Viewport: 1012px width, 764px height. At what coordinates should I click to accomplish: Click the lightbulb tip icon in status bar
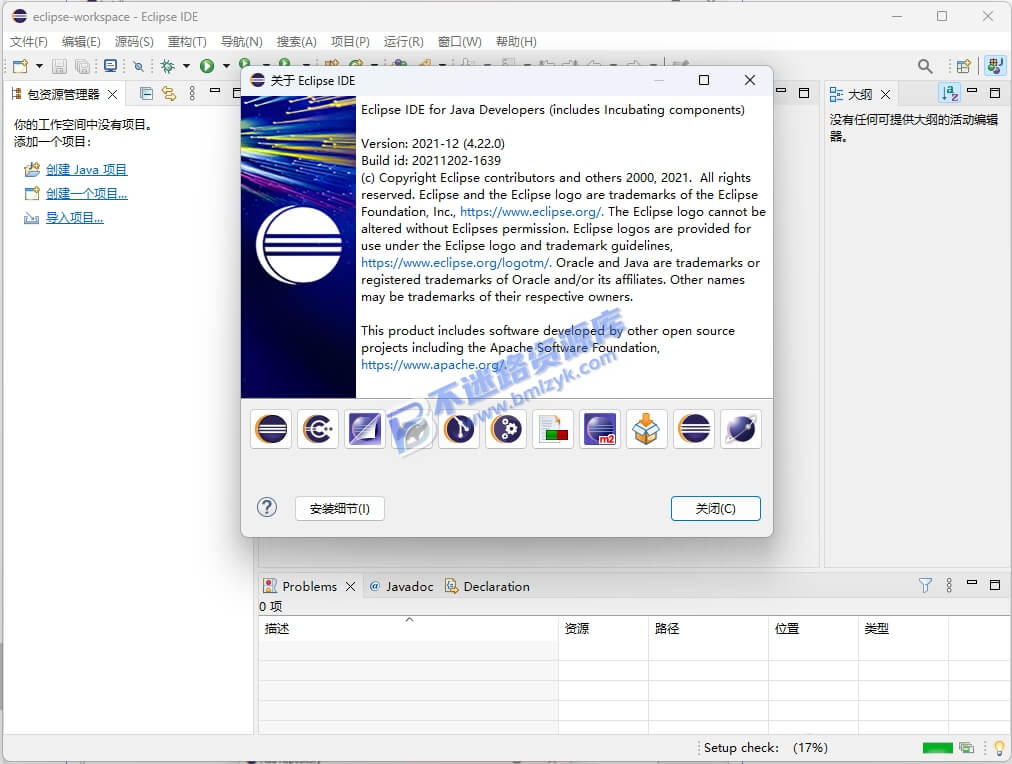pyautogui.click(x=999, y=748)
